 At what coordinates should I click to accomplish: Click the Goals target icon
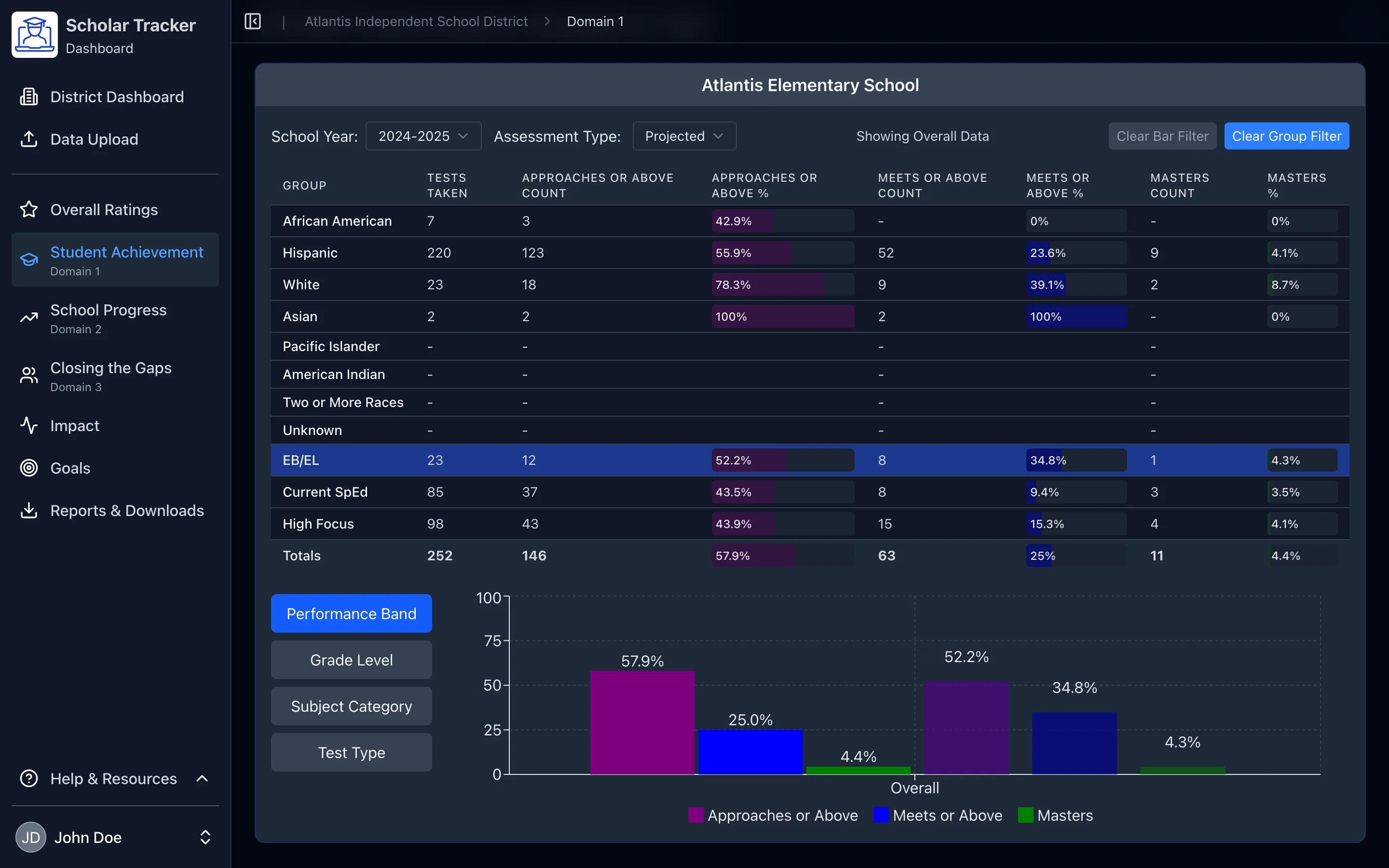29,468
